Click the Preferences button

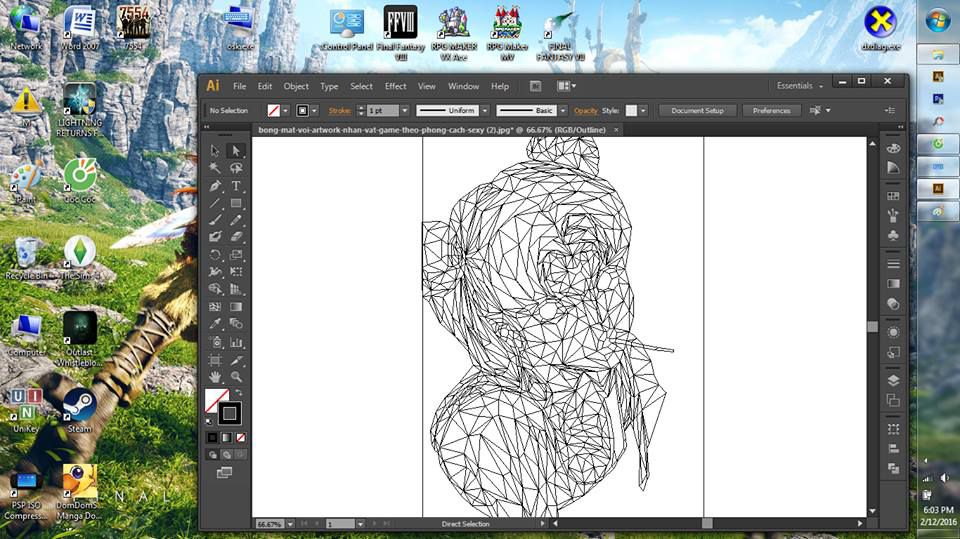coord(771,111)
